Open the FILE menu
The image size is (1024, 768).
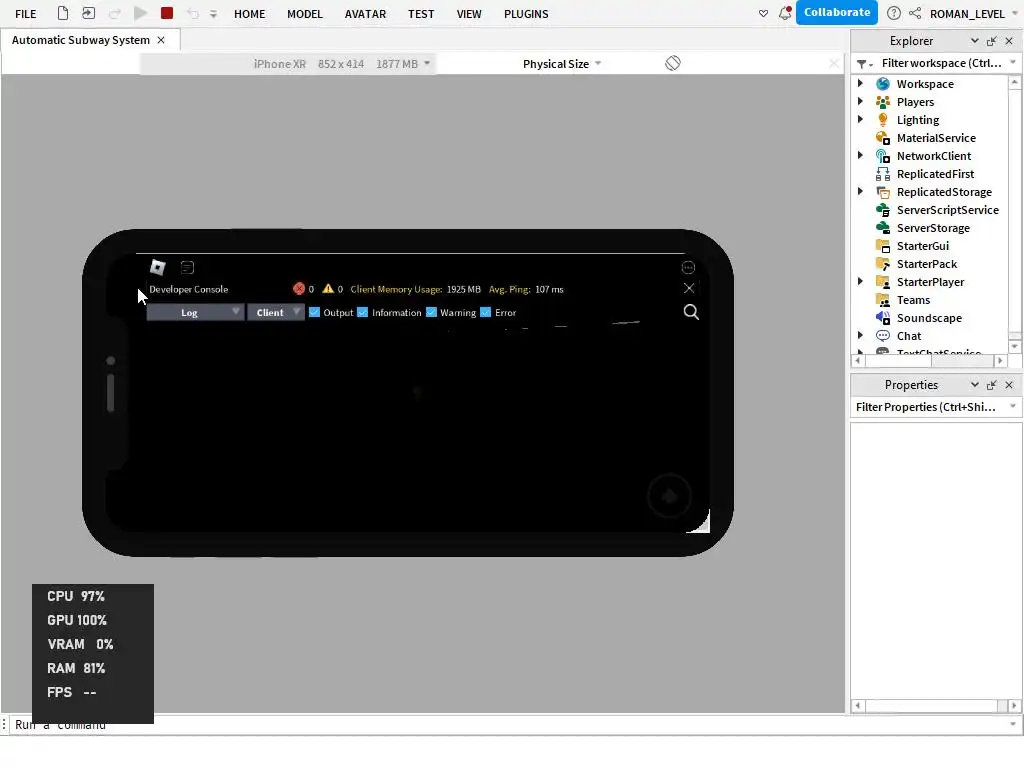tap(25, 14)
